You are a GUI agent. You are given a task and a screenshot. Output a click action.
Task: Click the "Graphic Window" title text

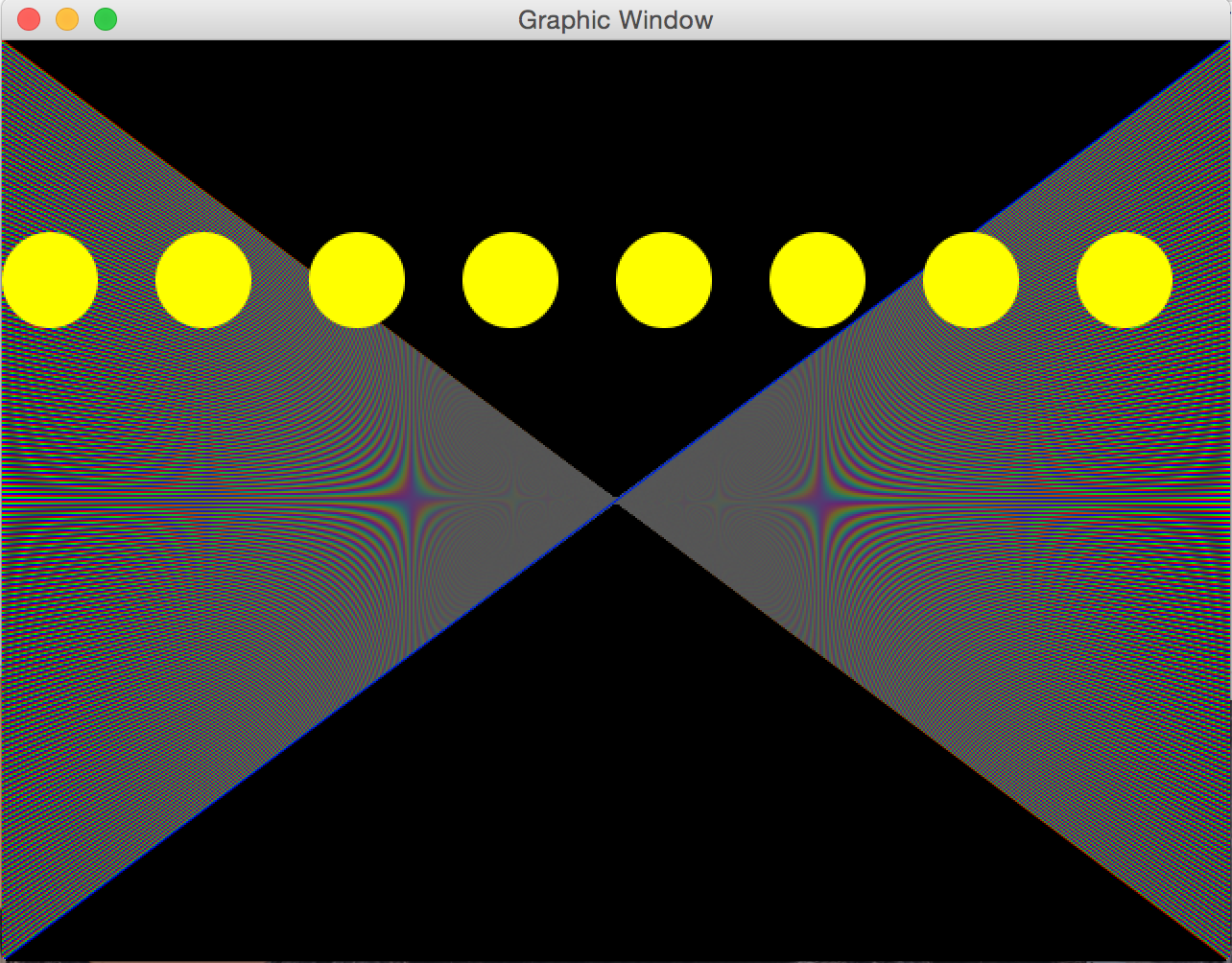pos(615,19)
